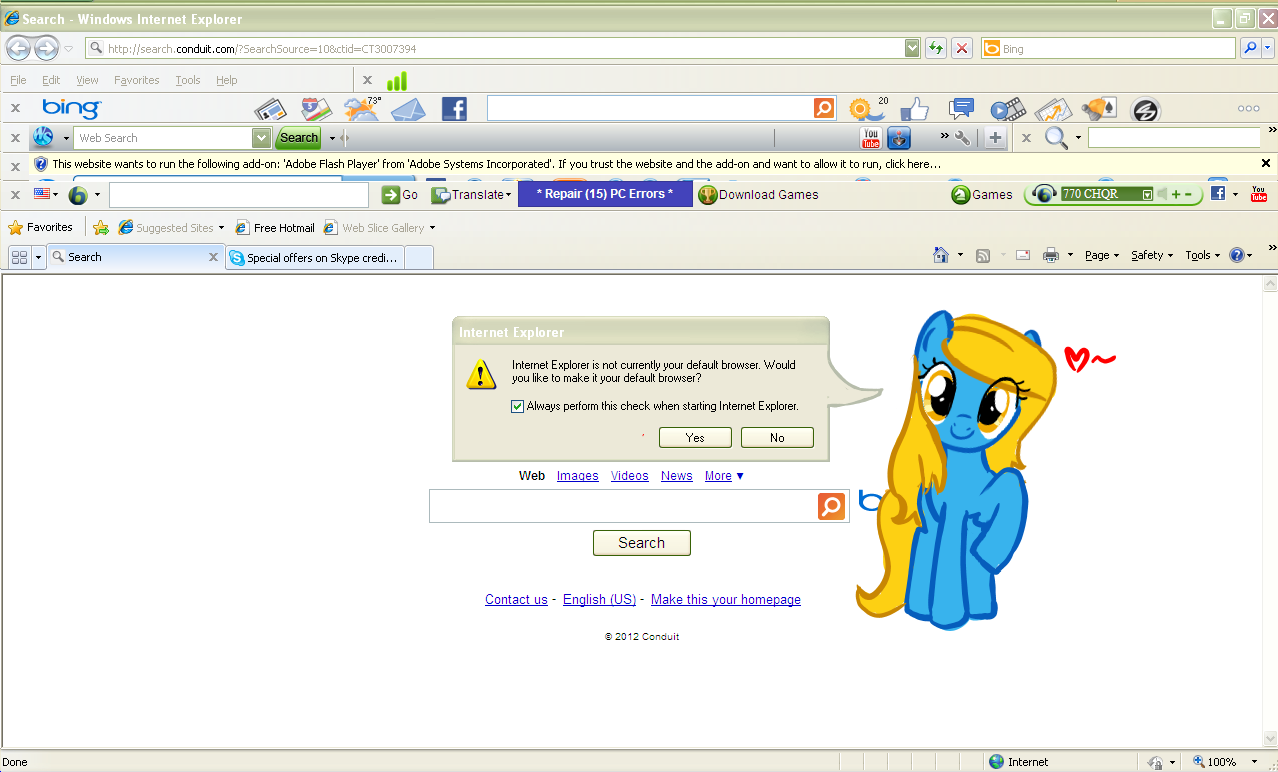Open the File menu
This screenshot has height=772, width=1278.
[x=19, y=80]
